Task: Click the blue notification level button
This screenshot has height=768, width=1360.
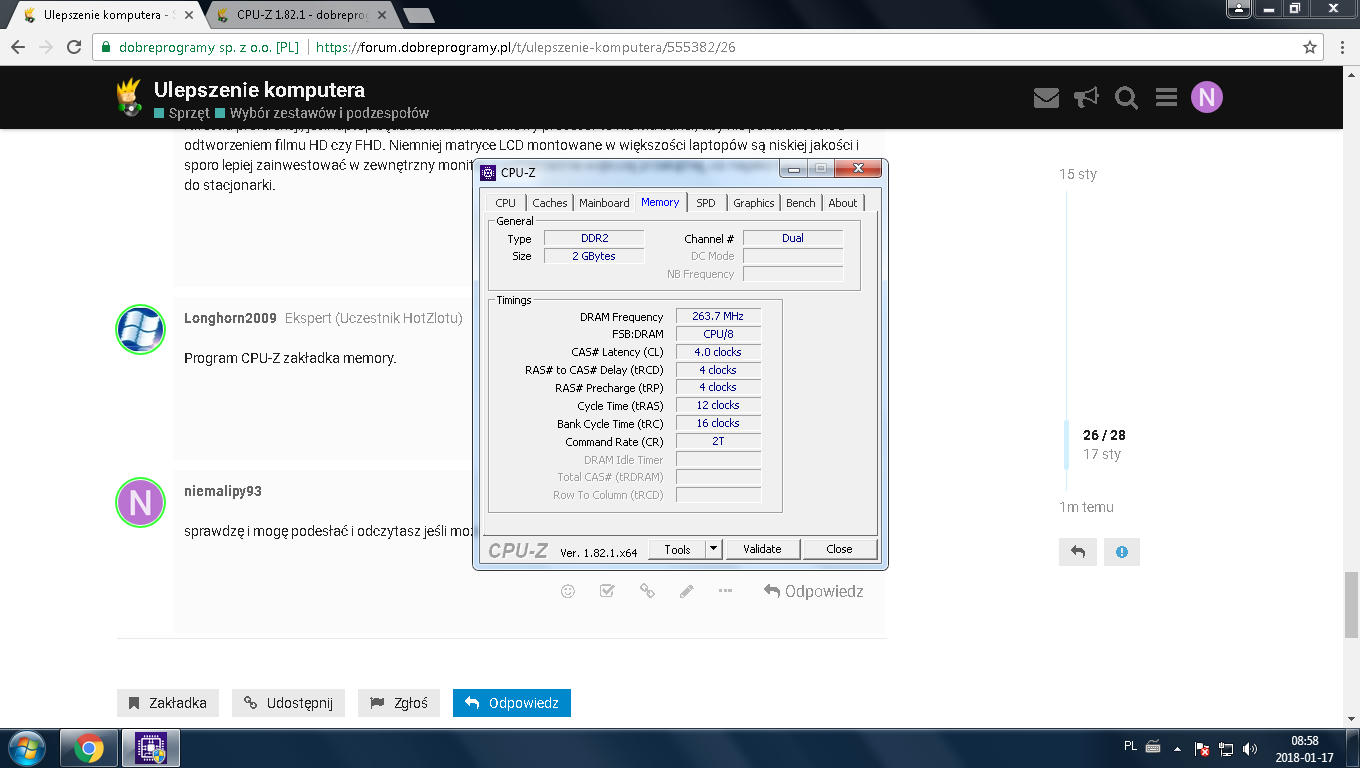Action: click(x=1122, y=552)
